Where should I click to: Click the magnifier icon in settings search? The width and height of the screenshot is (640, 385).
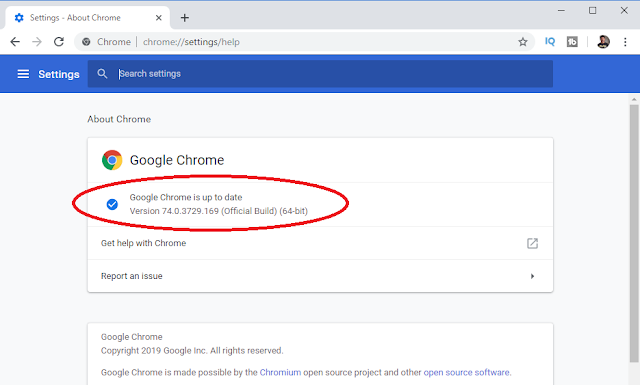[102, 73]
